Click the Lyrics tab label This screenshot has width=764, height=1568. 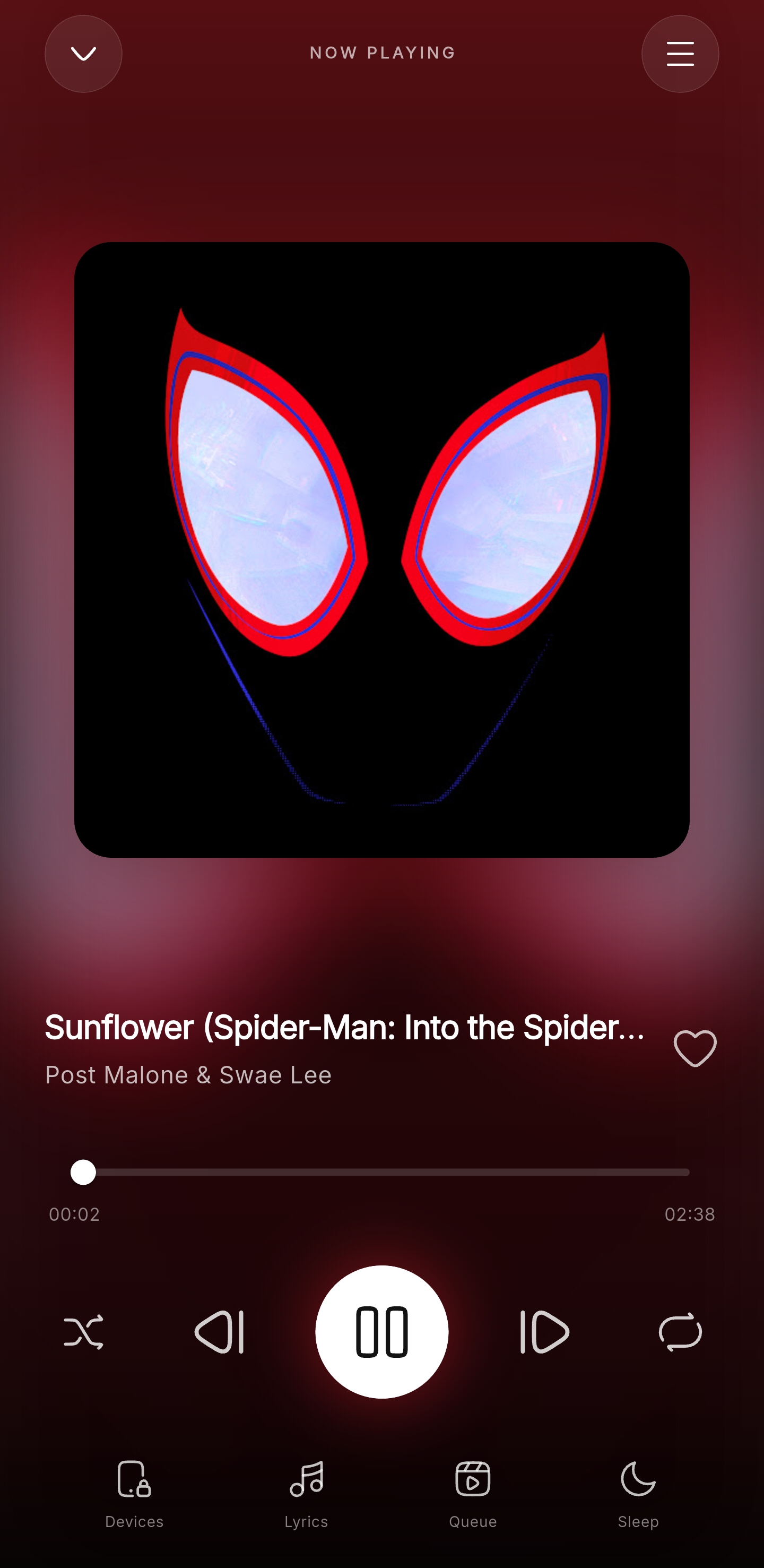pos(306,1522)
